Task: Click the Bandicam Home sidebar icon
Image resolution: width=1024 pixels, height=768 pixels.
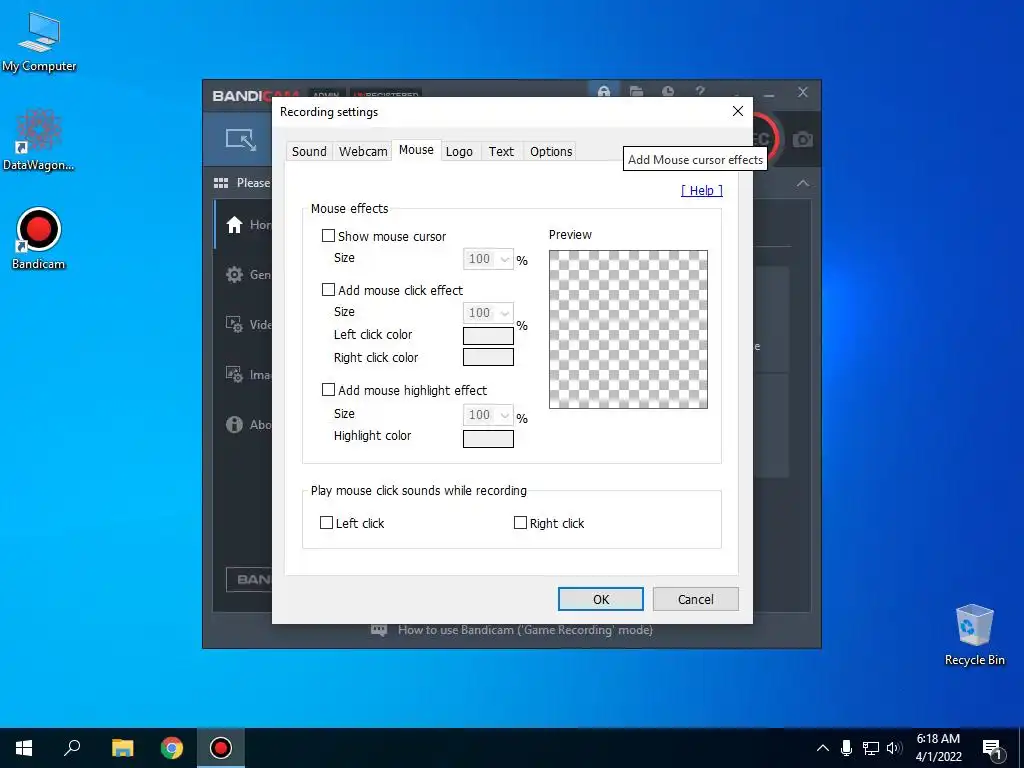Action: tap(234, 225)
